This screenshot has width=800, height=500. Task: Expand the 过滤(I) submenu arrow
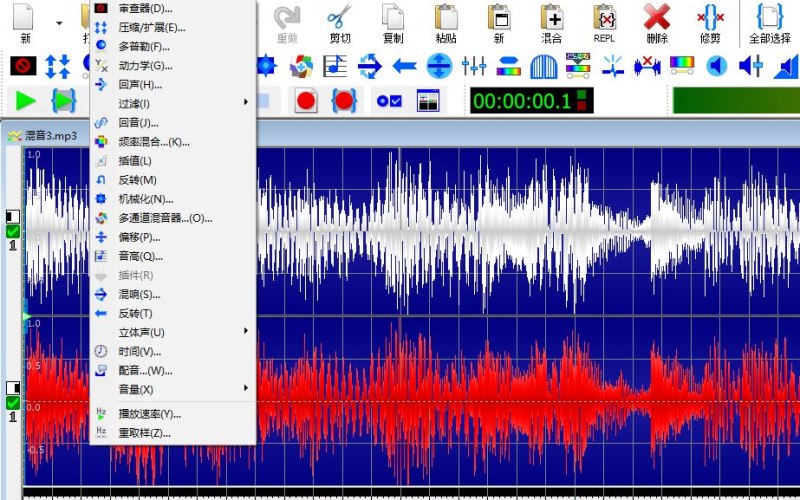(x=246, y=102)
